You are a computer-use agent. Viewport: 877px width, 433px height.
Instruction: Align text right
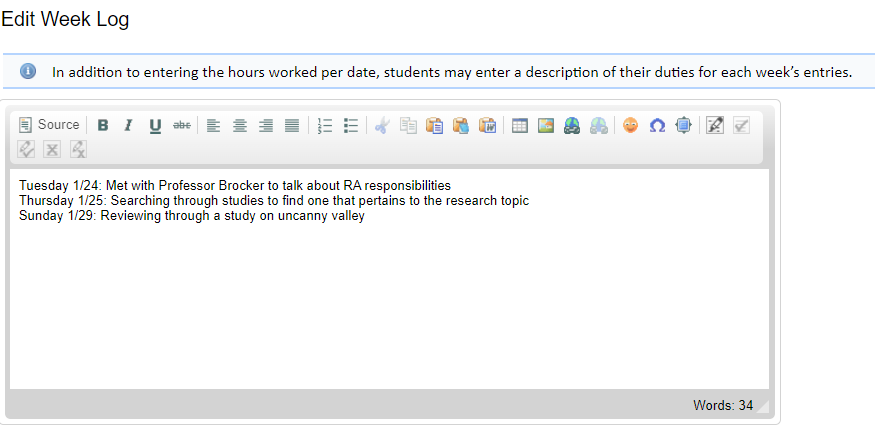pyautogui.click(x=266, y=125)
